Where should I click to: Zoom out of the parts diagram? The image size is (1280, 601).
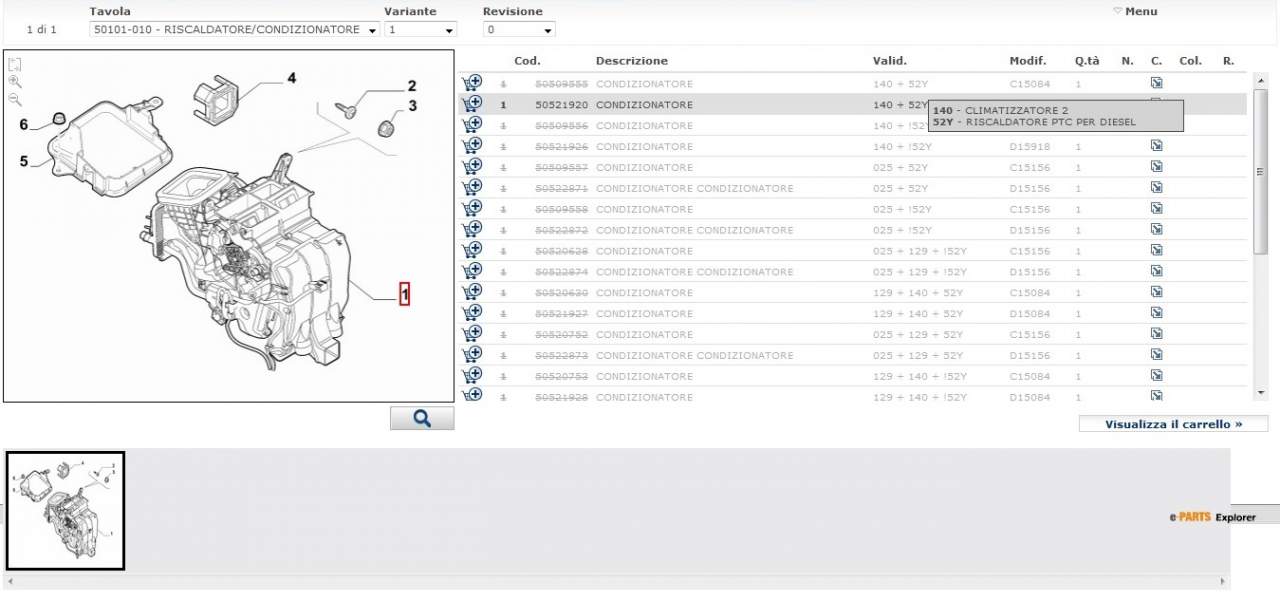14,99
